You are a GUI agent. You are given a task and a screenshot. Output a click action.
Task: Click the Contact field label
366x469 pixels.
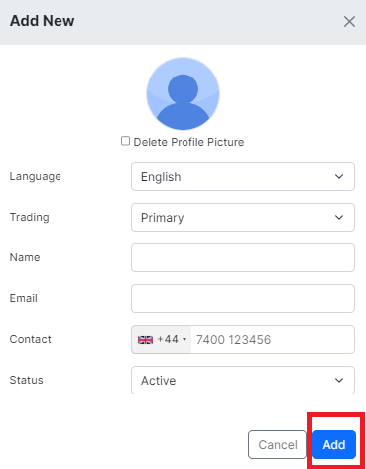[x=31, y=339]
